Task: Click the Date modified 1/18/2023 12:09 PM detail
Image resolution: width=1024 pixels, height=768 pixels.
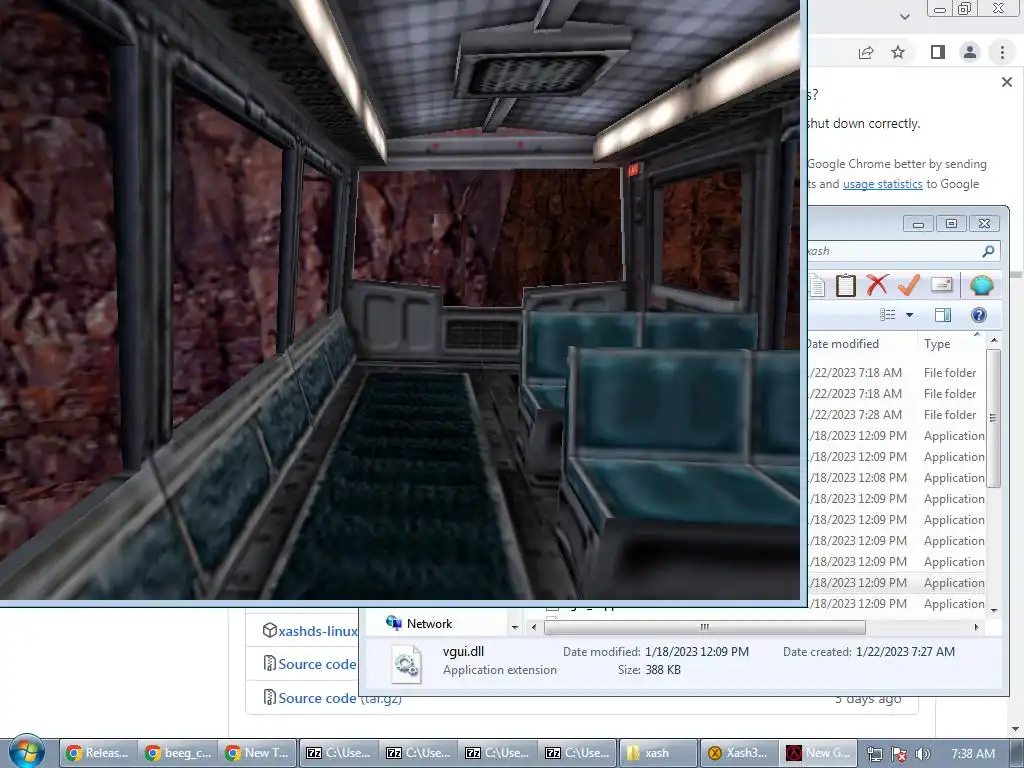Action: tap(656, 652)
